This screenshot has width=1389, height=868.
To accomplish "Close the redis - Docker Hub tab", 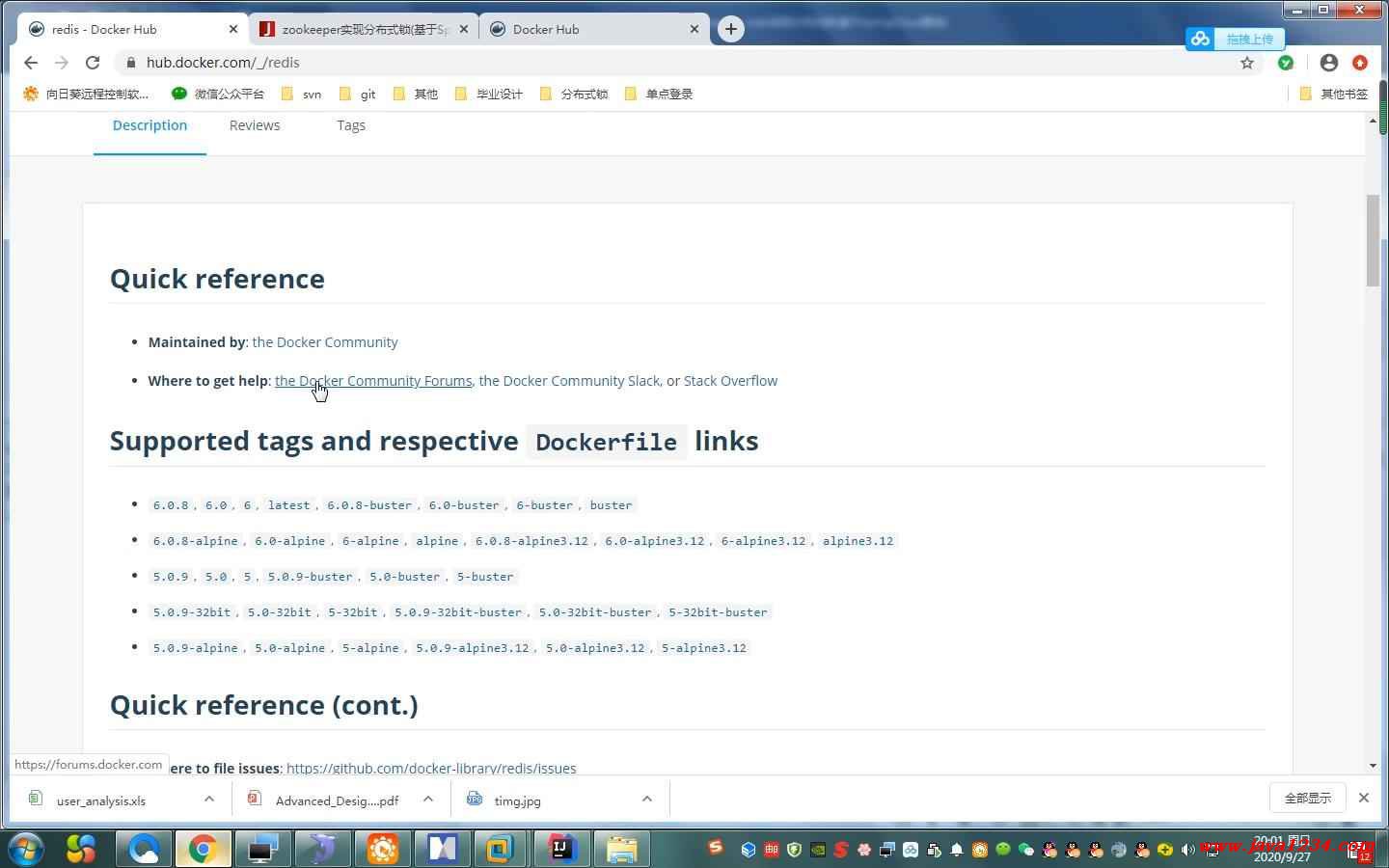I will coord(232,29).
